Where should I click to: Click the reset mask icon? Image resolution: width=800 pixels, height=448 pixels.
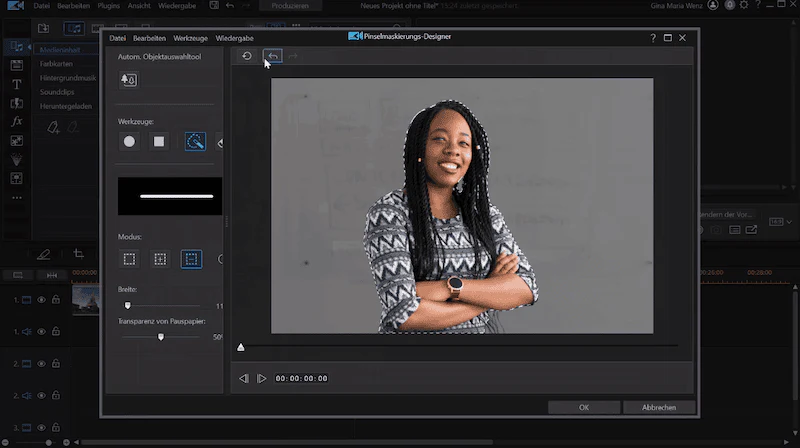click(x=247, y=56)
